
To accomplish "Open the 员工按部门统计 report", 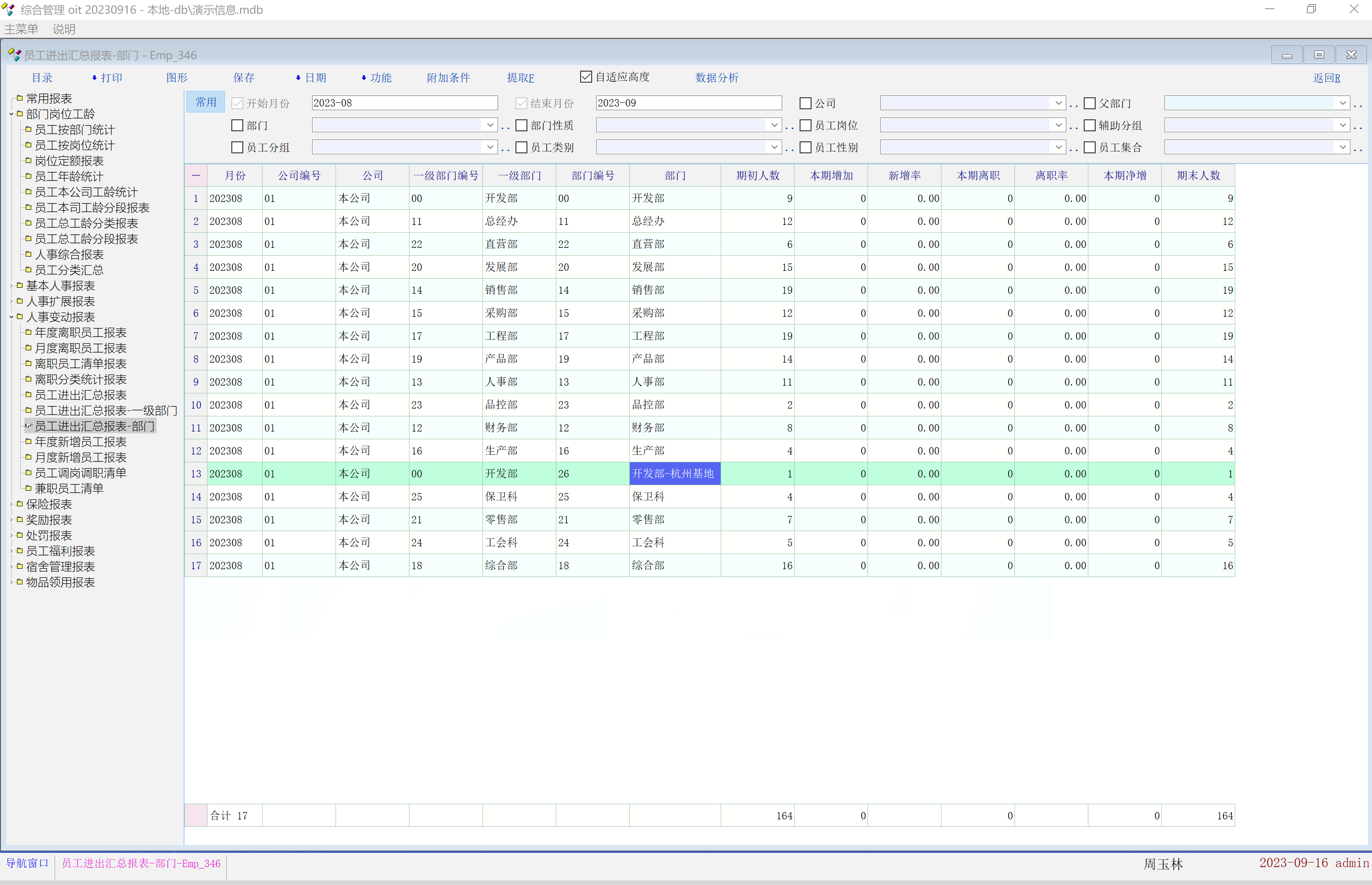I will coord(75,130).
